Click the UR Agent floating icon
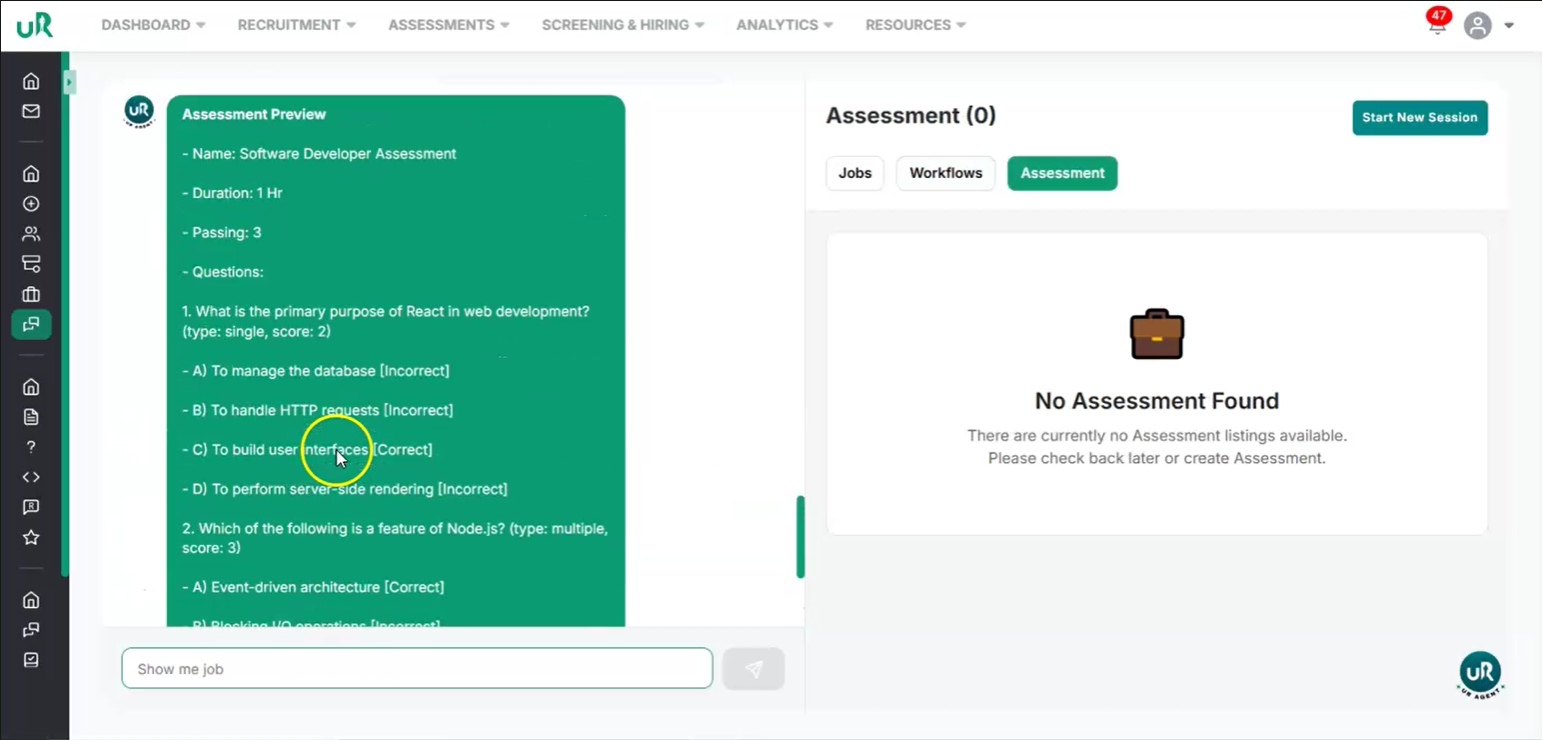Viewport: 1542px width, 740px height. pyautogui.click(x=1480, y=673)
